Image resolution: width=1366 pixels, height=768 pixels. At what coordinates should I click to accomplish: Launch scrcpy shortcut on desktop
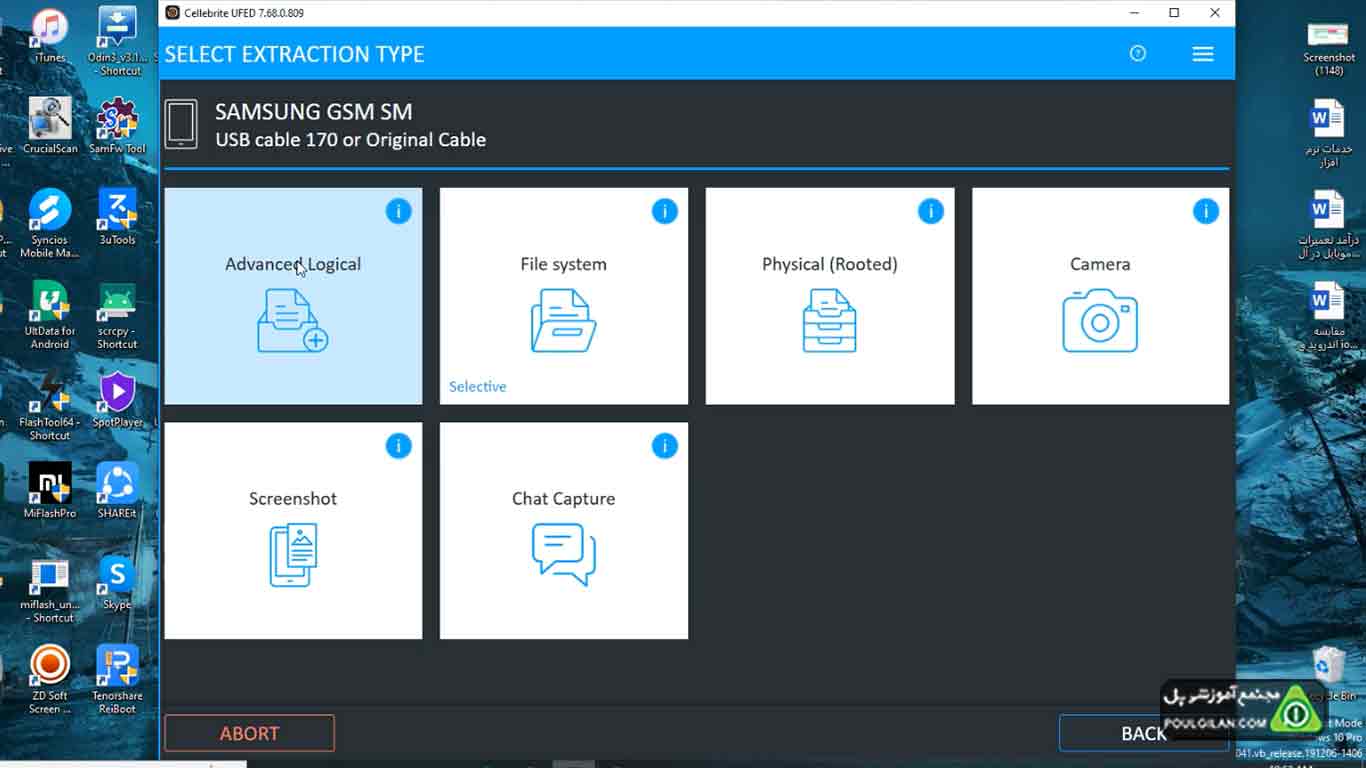[117, 315]
